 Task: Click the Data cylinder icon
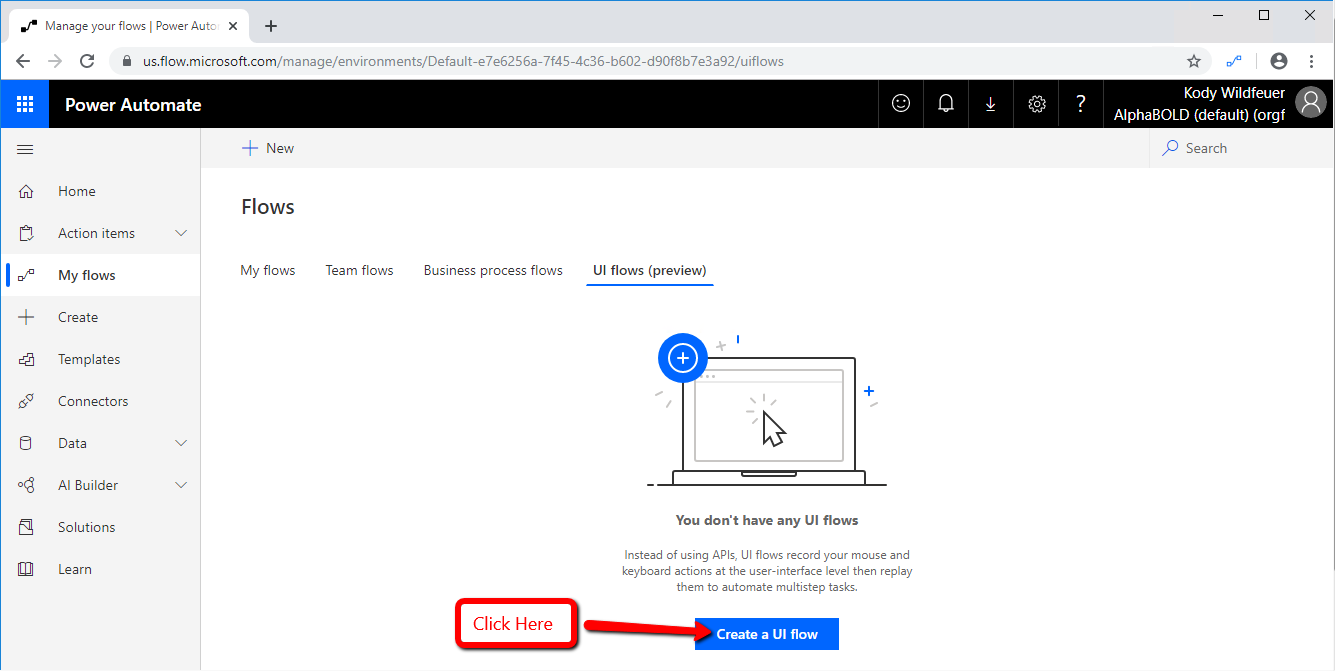click(x=26, y=443)
